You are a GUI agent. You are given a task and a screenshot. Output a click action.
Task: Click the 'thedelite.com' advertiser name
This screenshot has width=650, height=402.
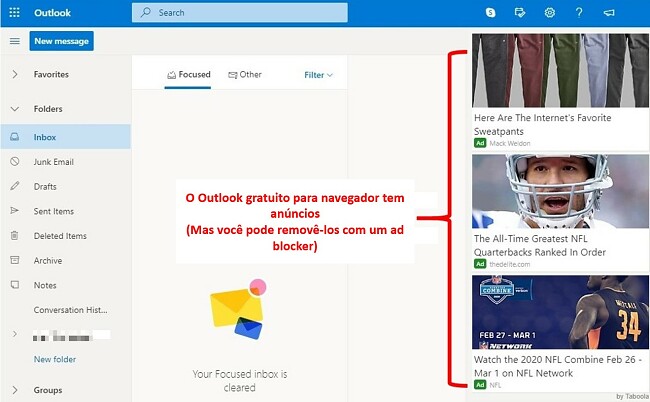[x=509, y=264]
